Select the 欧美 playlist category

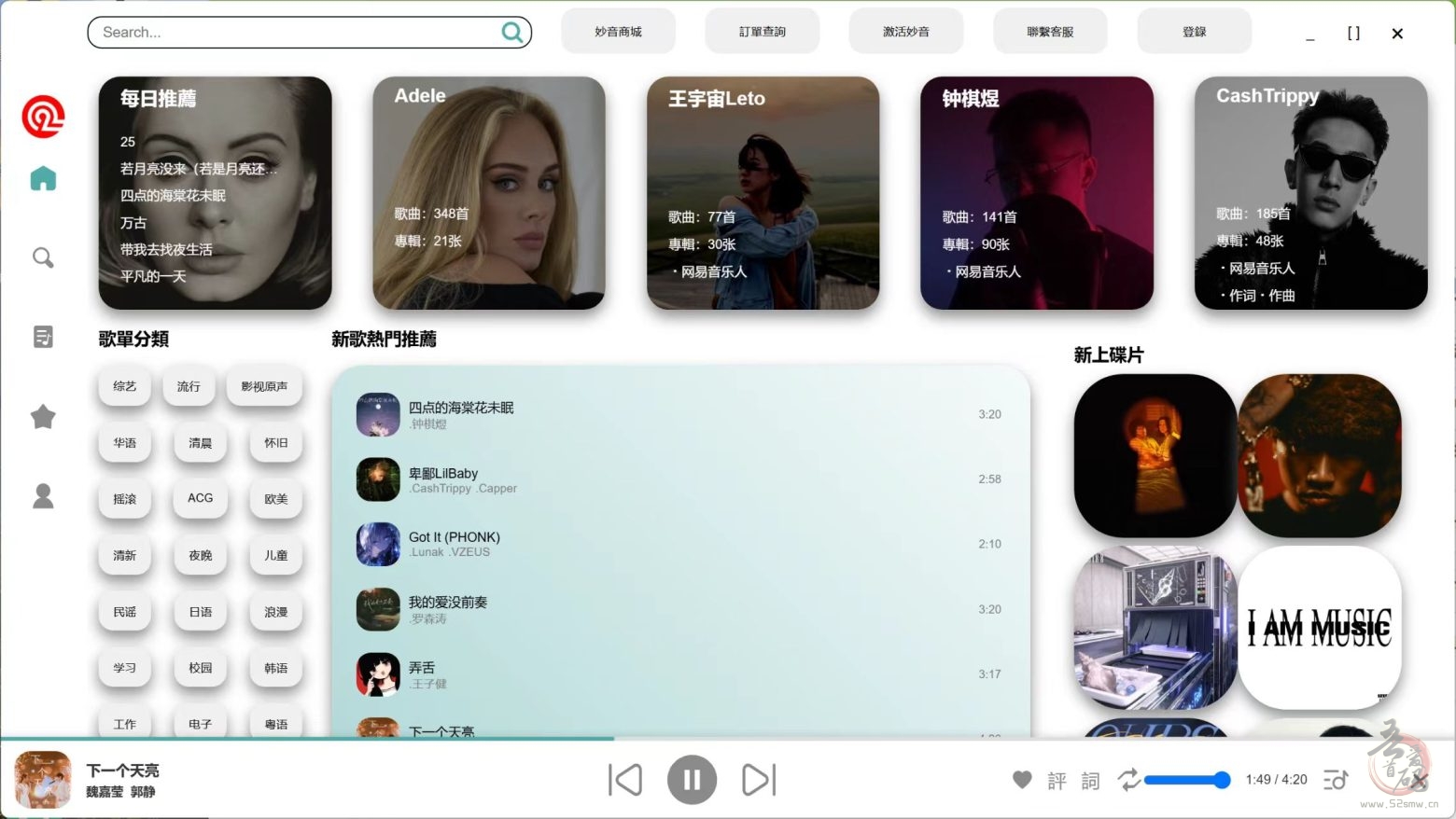click(x=276, y=499)
